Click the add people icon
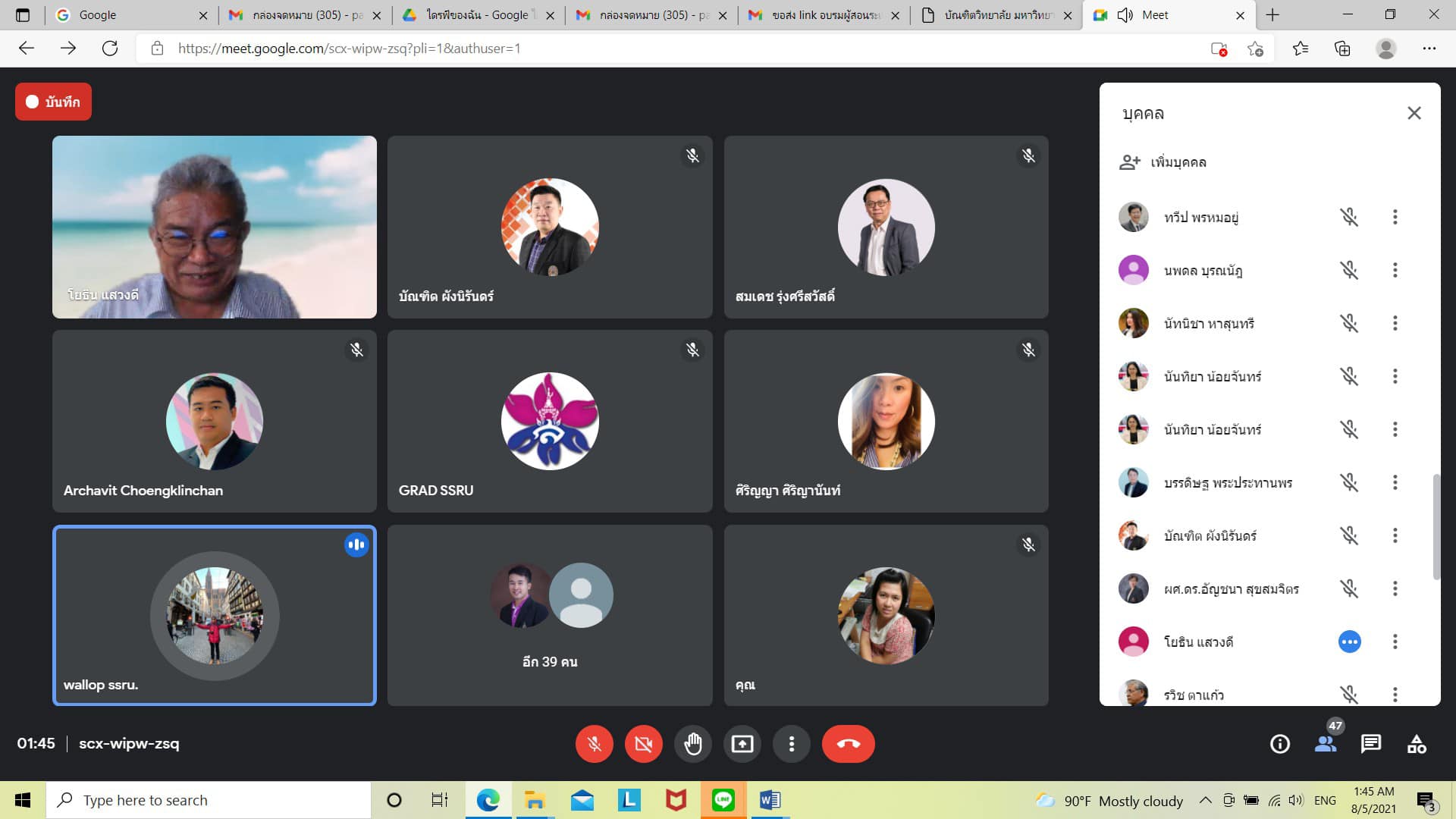Image resolution: width=1456 pixels, height=819 pixels. point(1130,162)
